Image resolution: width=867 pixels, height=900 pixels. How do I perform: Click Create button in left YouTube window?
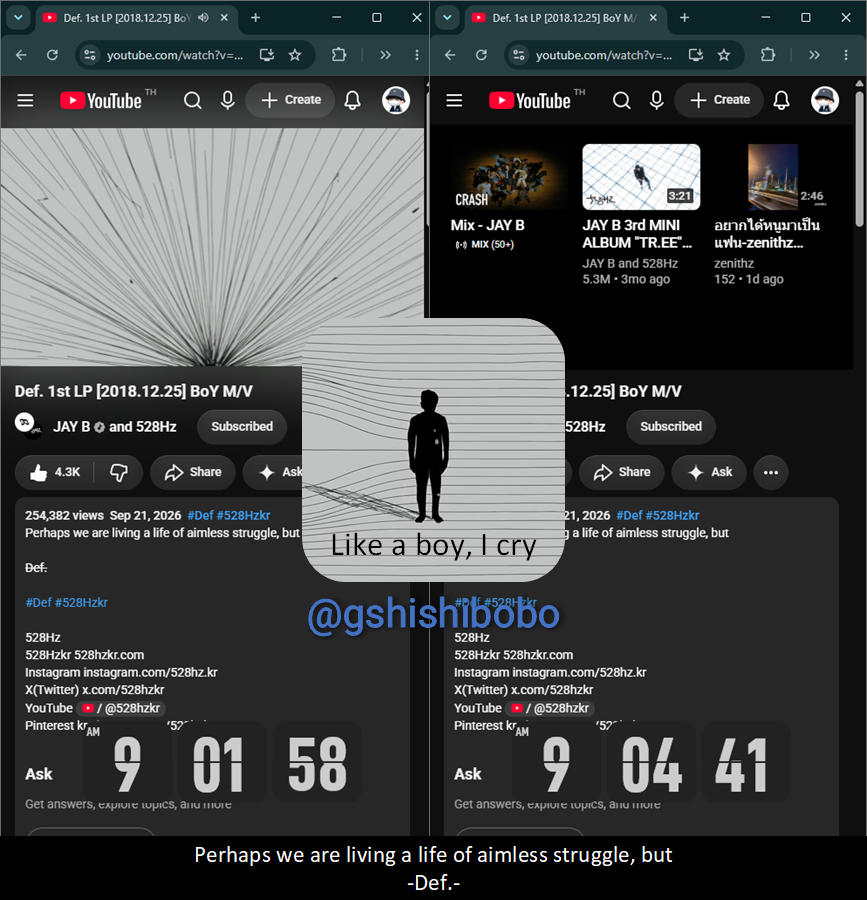290,100
